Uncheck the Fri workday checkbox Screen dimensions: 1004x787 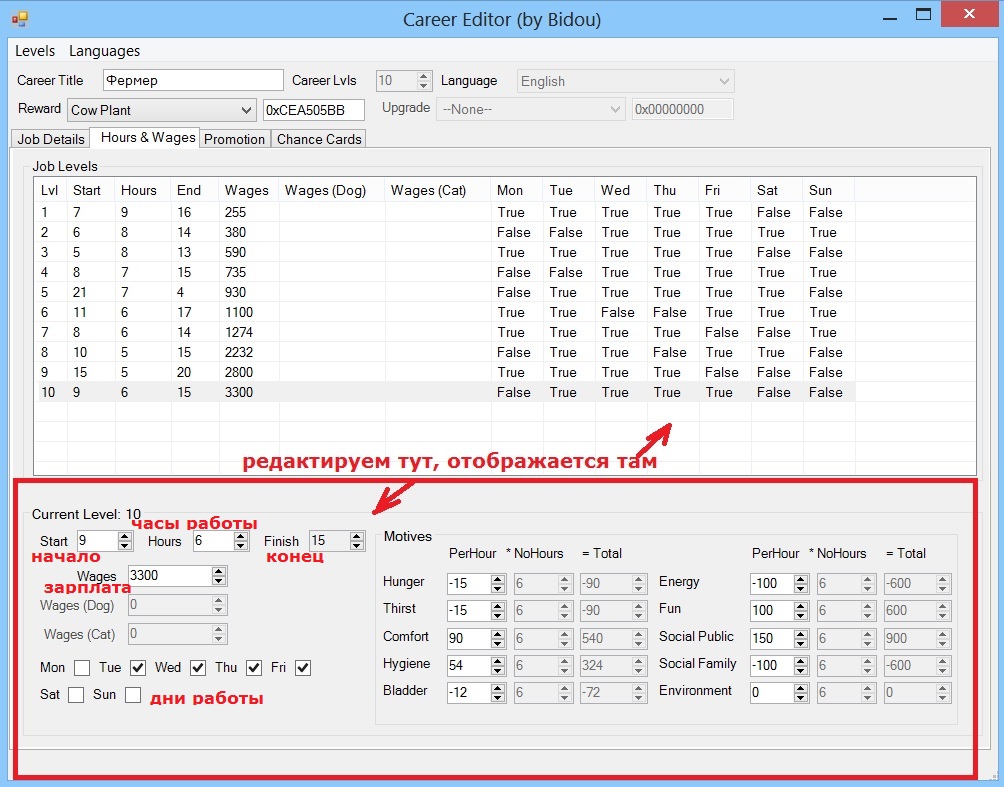pyautogui.click(x=303, y=668)
